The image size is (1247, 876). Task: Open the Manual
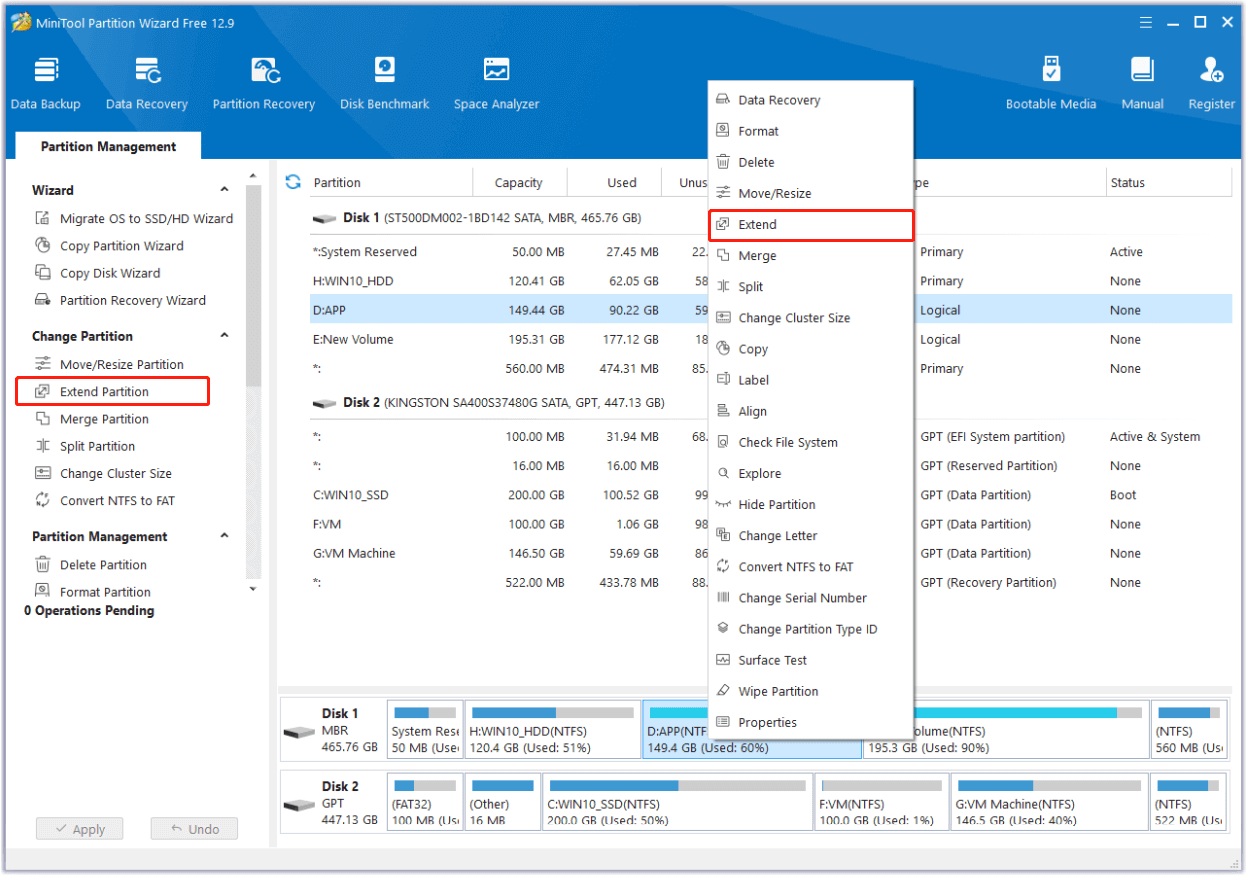click(x=1142, y=84)
